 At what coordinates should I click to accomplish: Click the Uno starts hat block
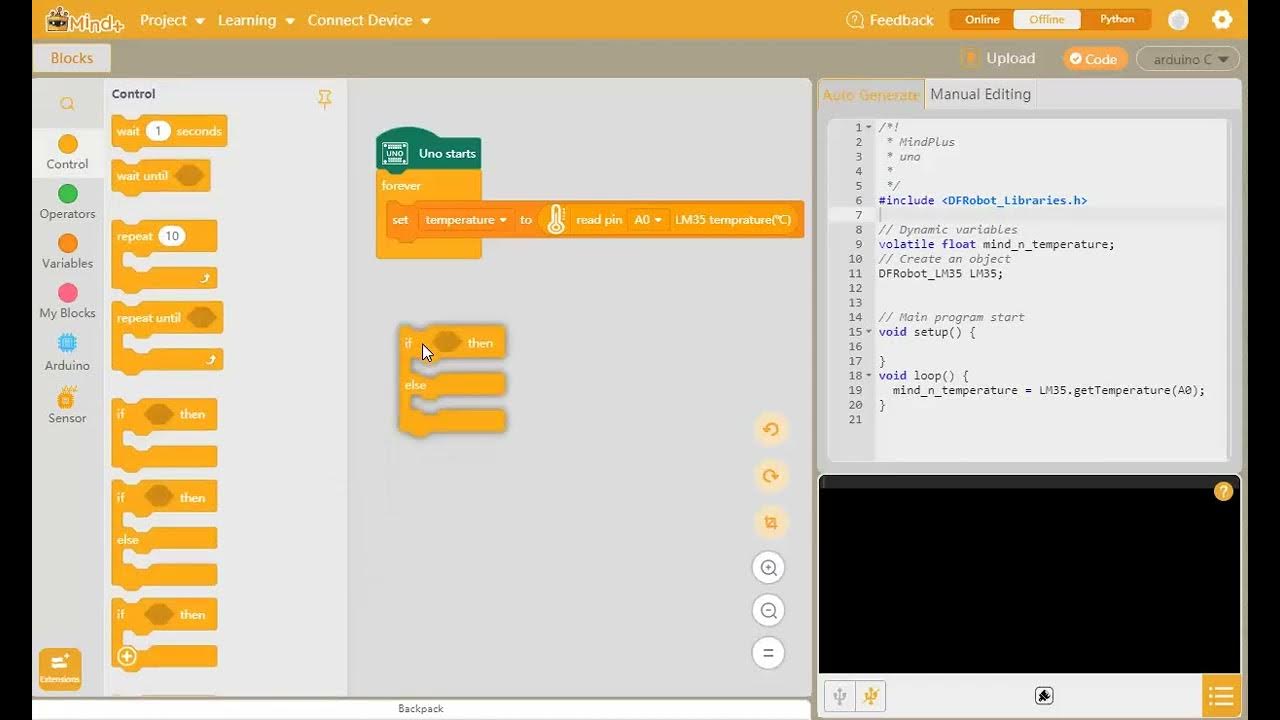pyautogui.click(x=429, y=152)
